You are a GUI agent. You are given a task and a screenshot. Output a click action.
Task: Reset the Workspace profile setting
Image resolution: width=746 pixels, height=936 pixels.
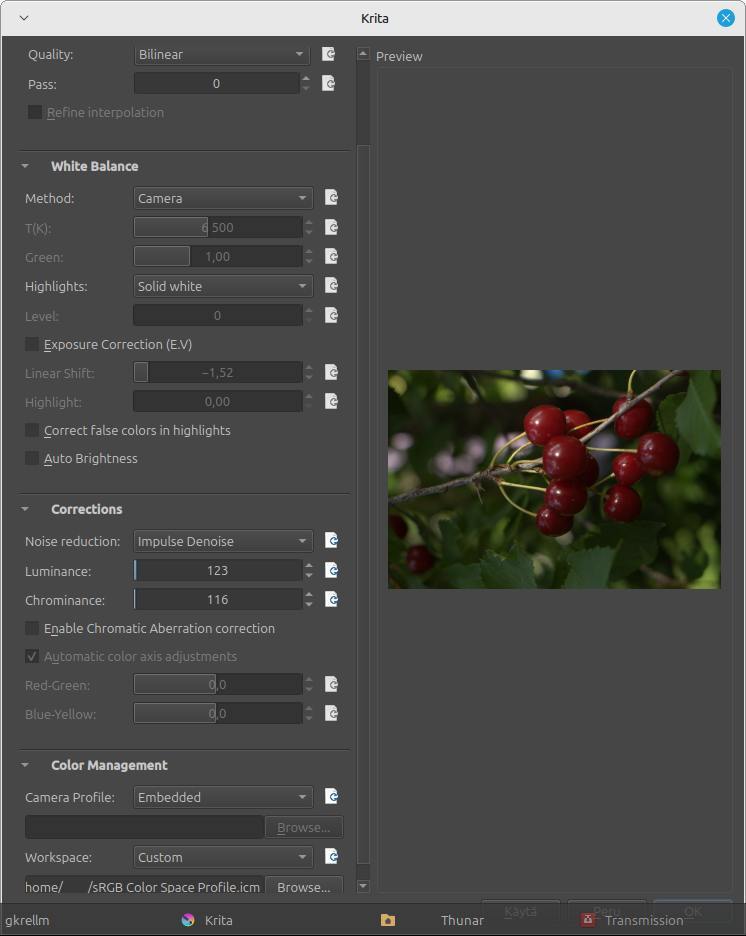tap(332, 857)
